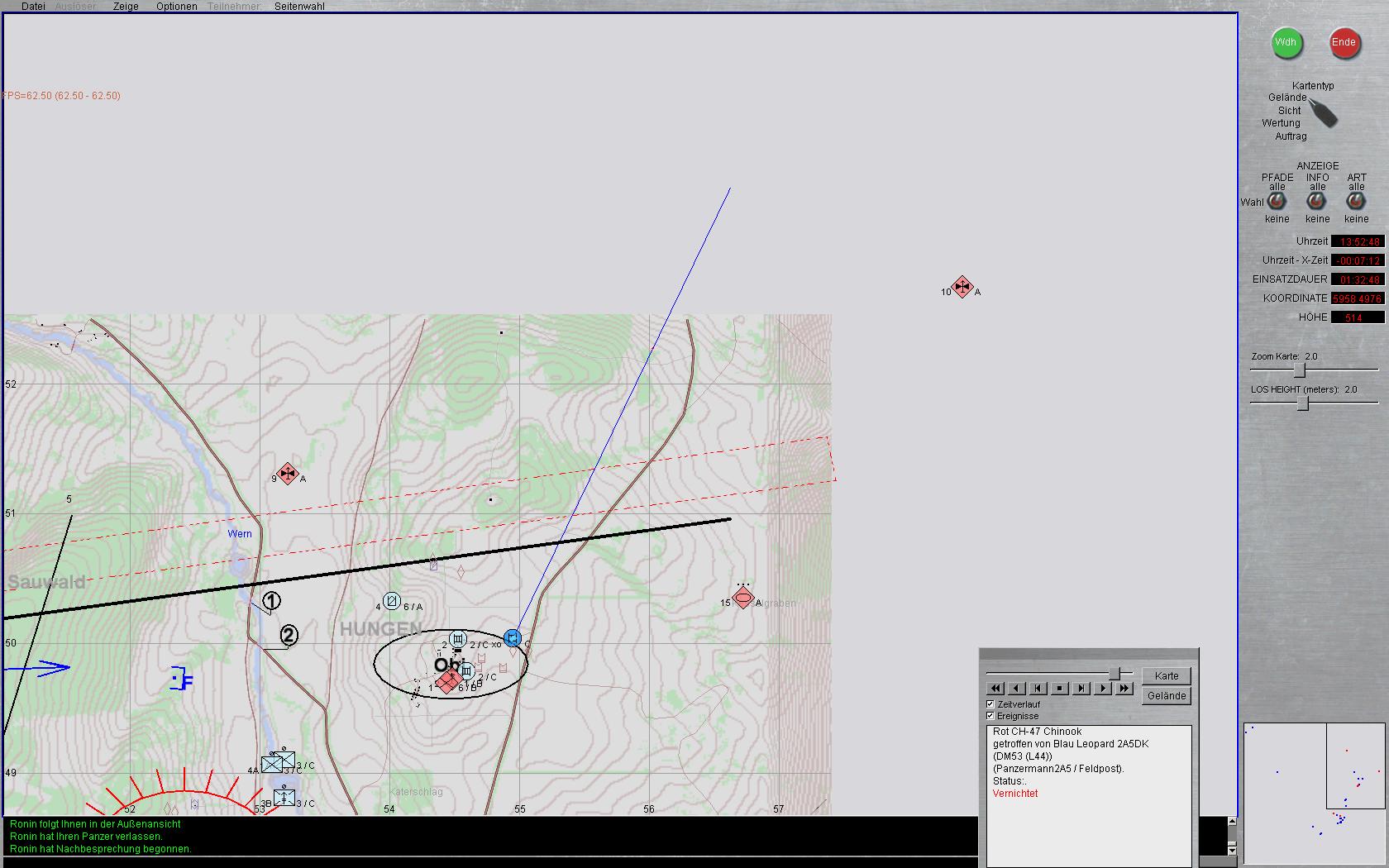Click the Zoom Karte slider handle
This screenshot has height=868, width=1389.
[1299, 370]
